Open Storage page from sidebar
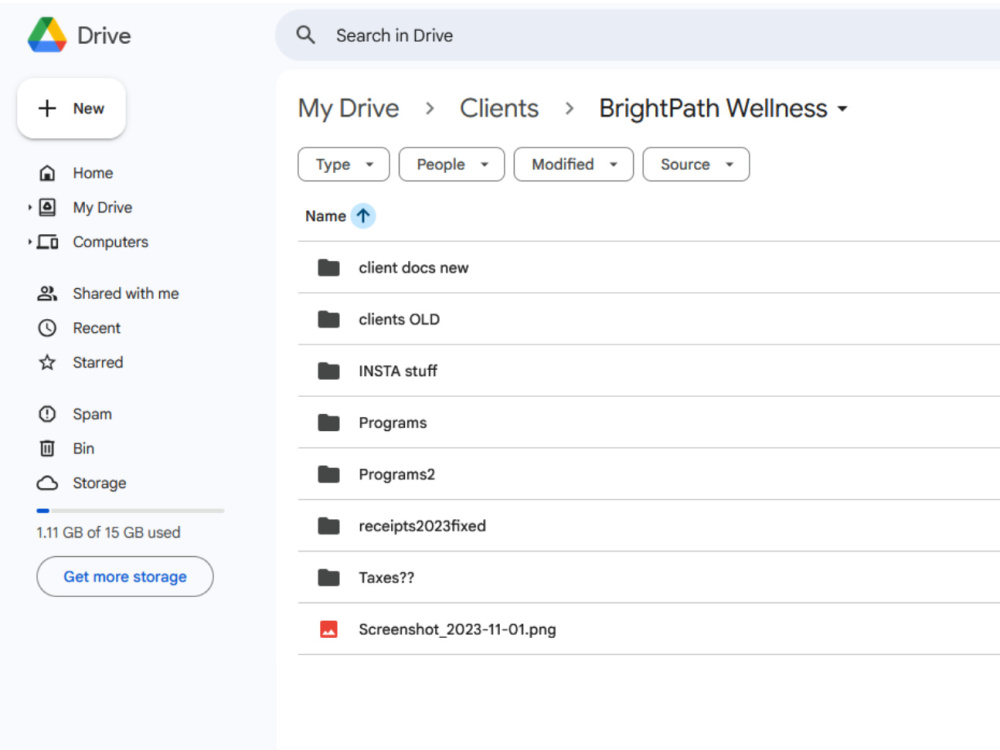Screen dimensions: 1000x750 tap(99, 483)
